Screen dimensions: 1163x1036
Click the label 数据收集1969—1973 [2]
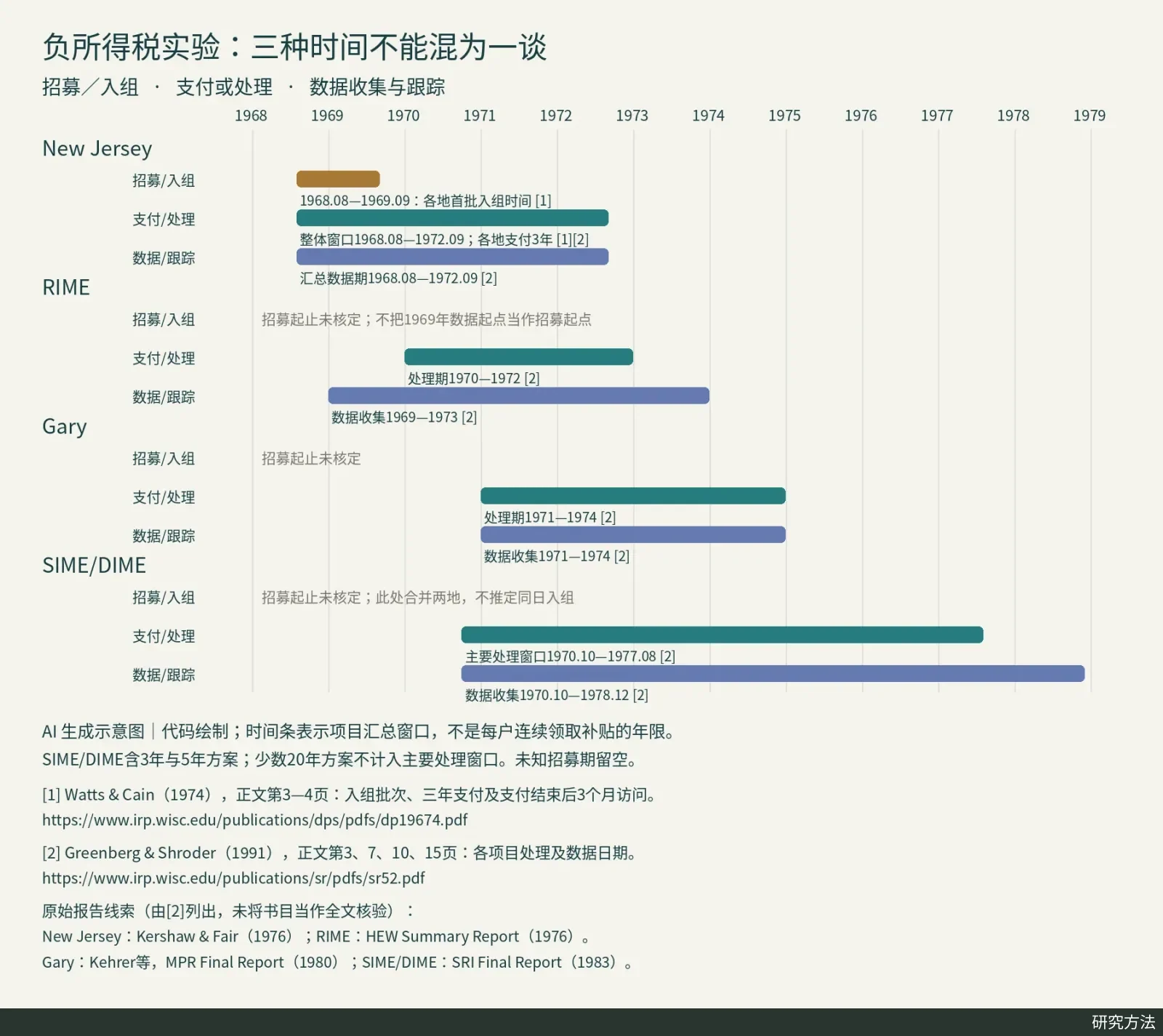(x=404, y=417)
